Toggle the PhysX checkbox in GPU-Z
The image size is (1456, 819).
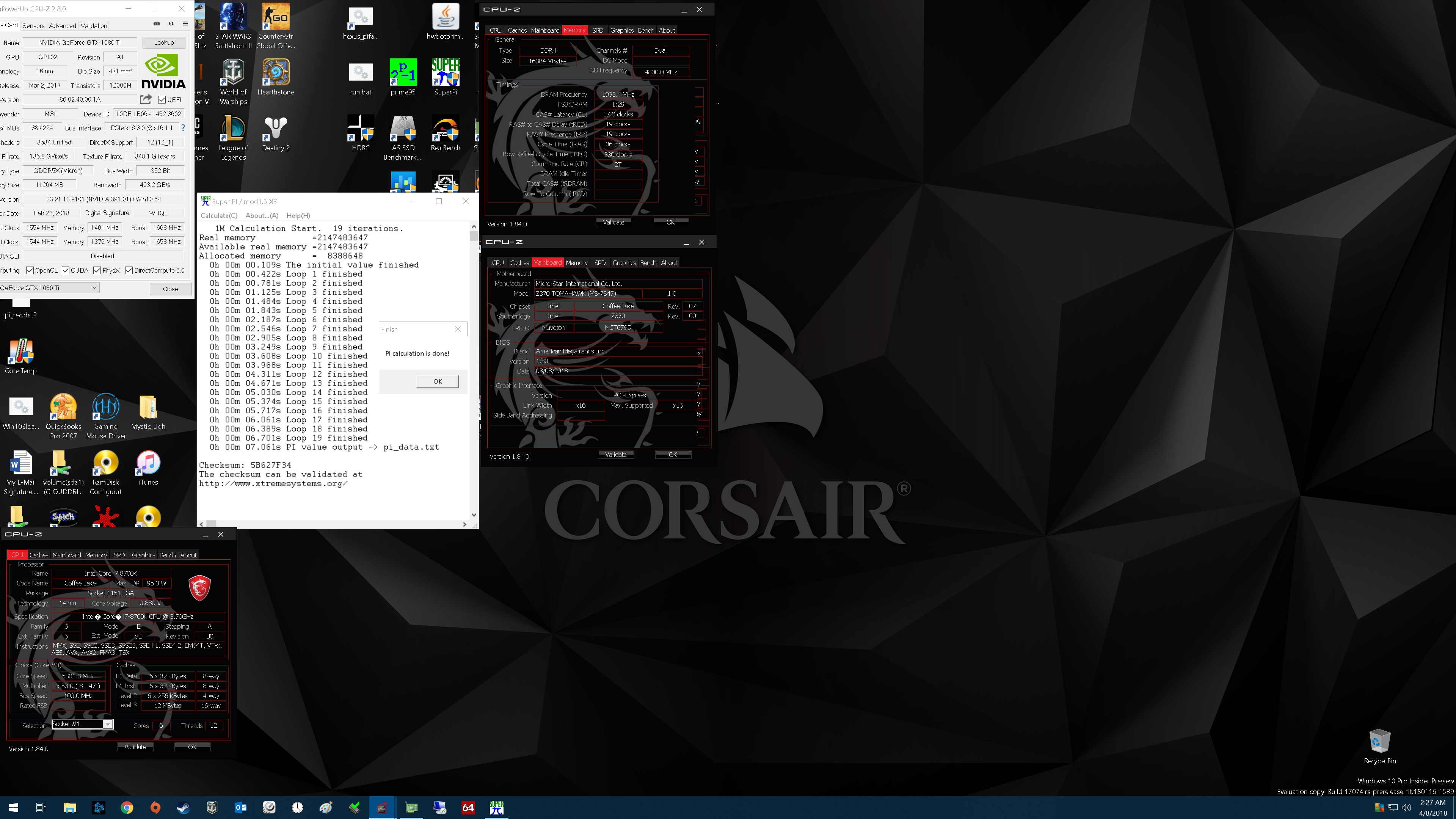tap(97, 270)
